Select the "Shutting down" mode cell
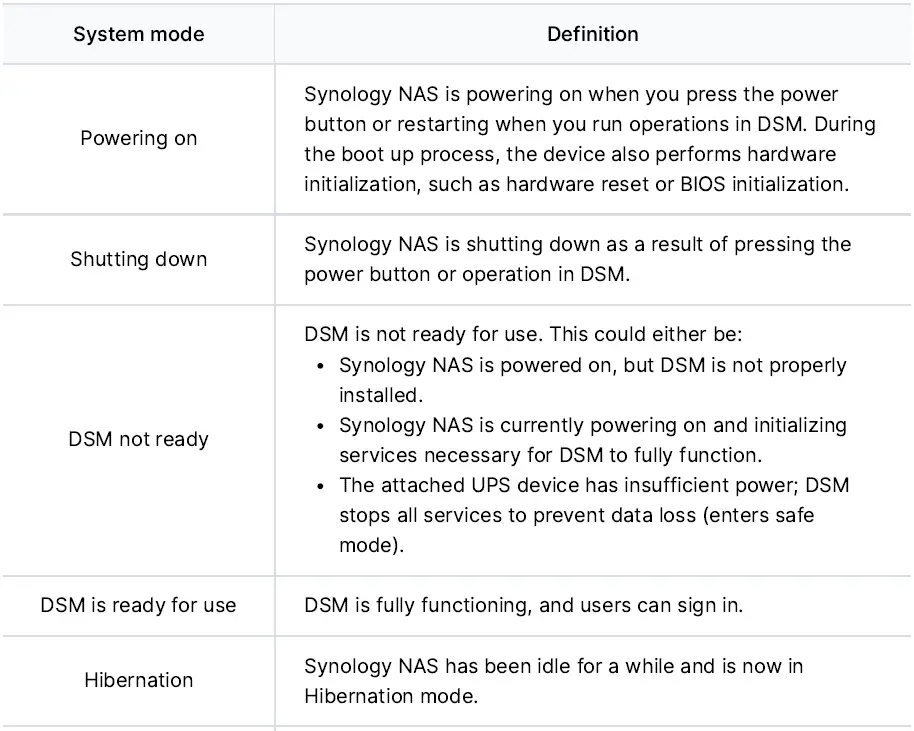The image size is (914, 731). [x=138, y=259]
